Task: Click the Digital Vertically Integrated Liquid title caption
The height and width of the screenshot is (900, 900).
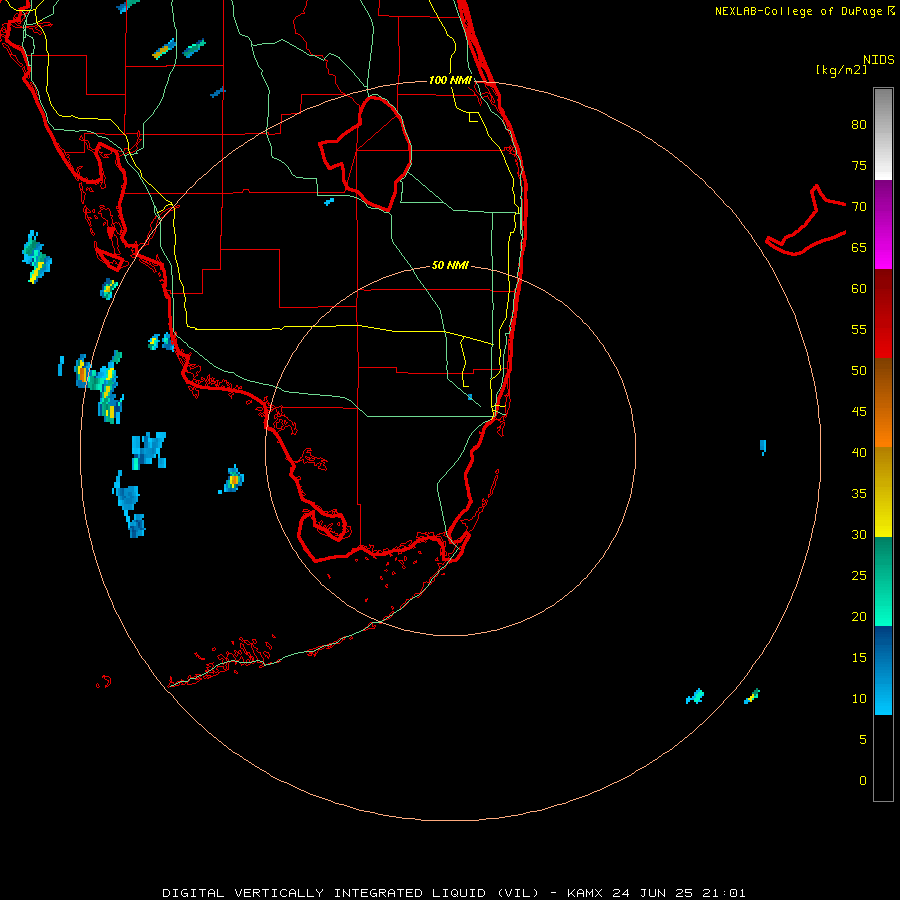Action: [453, 893]
